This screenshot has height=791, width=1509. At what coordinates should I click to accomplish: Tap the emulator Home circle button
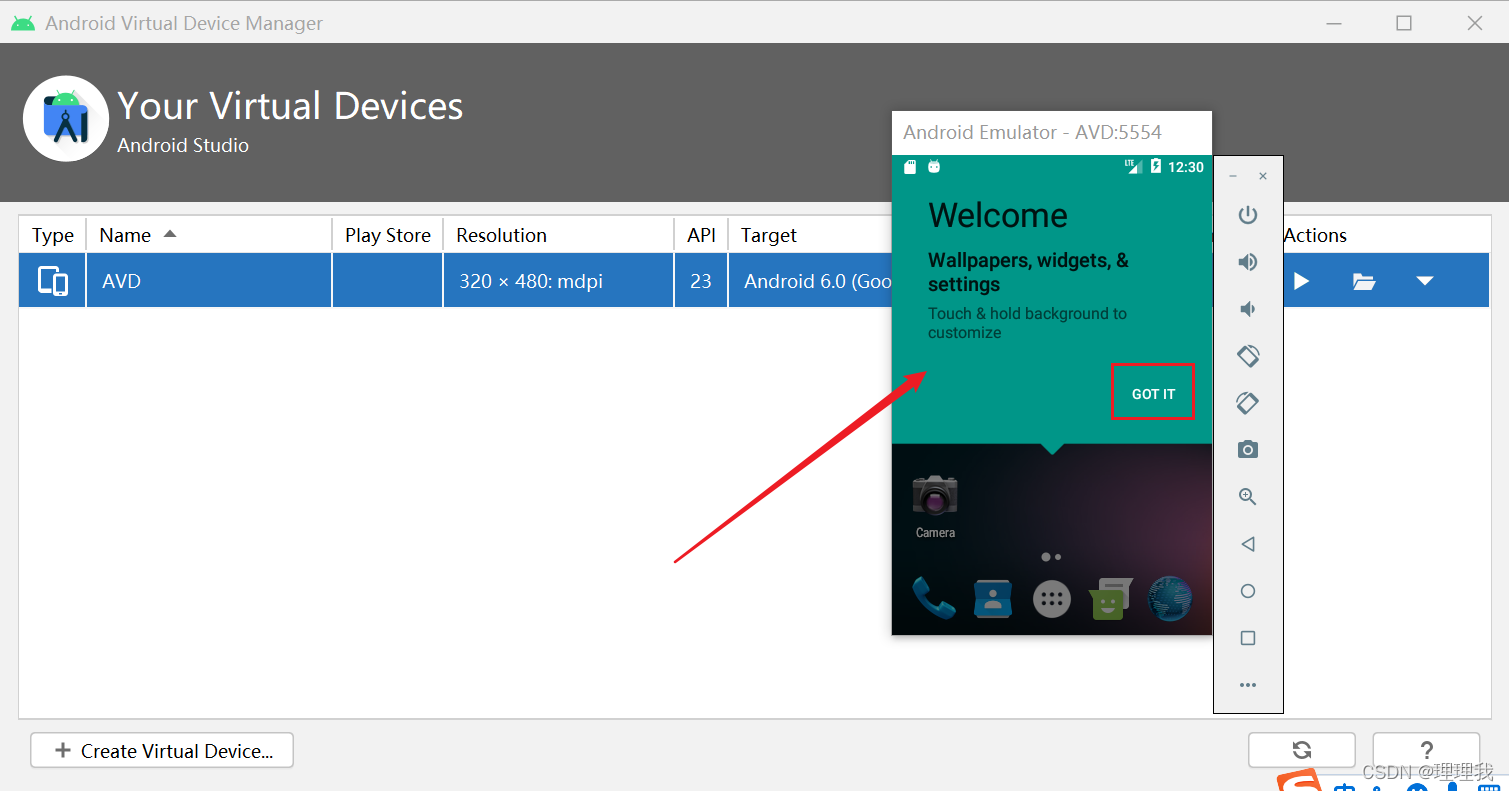(1247, 591)
